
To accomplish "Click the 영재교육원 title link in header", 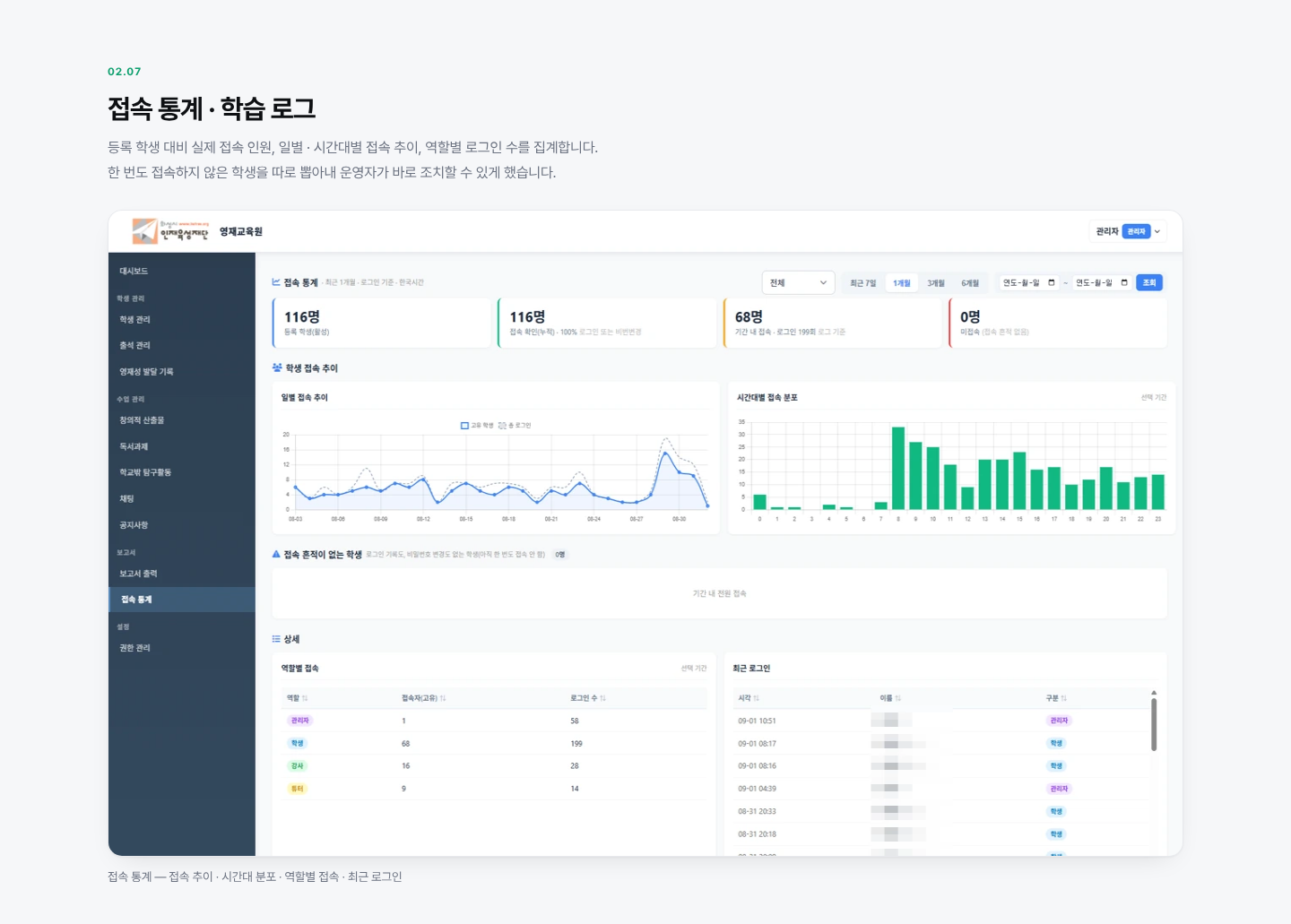I will point(241,231).
